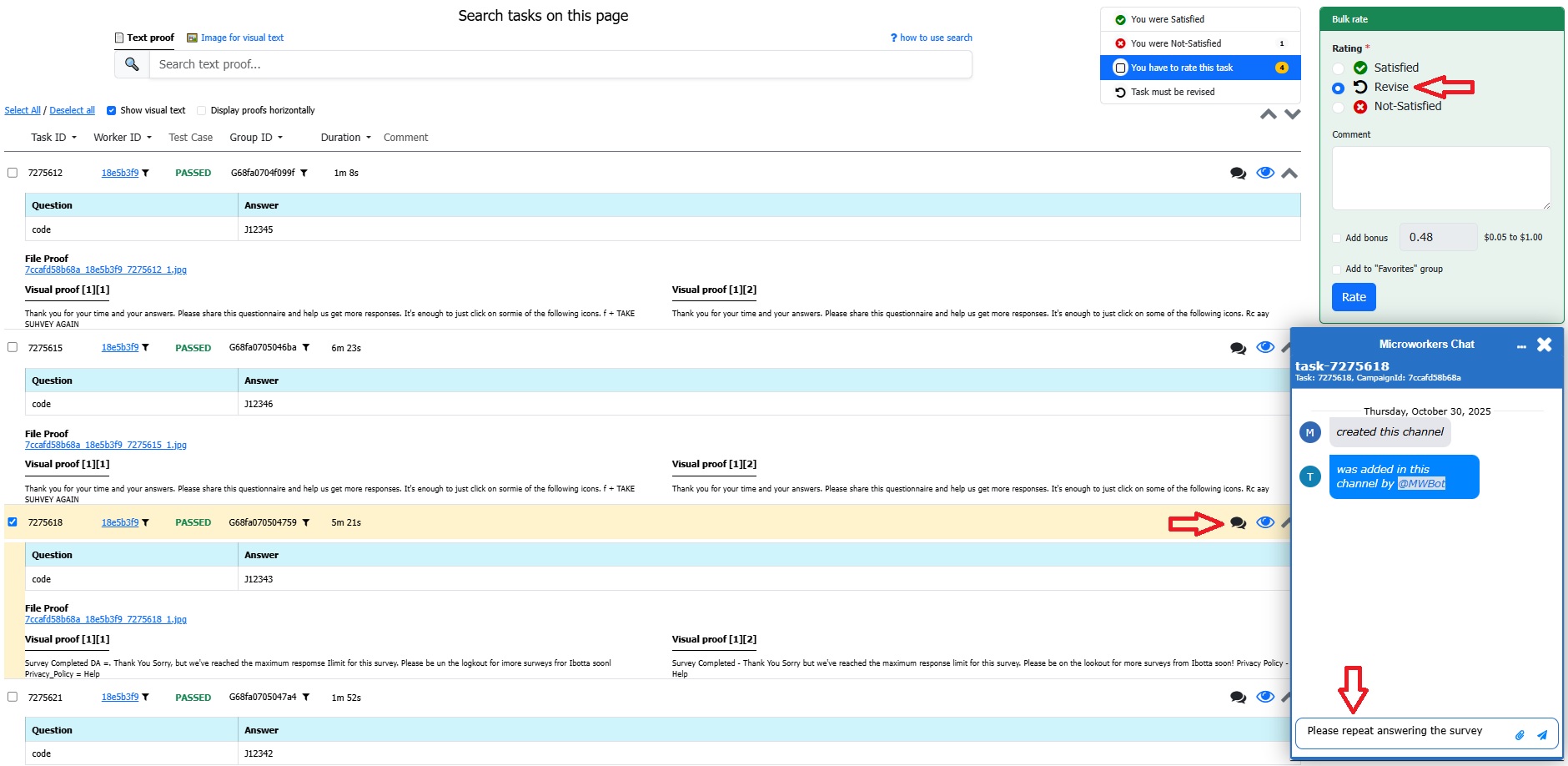Filter by group G68fa070504759
The width and height of the screenshot is (1568, 766).
click(306, 523)
